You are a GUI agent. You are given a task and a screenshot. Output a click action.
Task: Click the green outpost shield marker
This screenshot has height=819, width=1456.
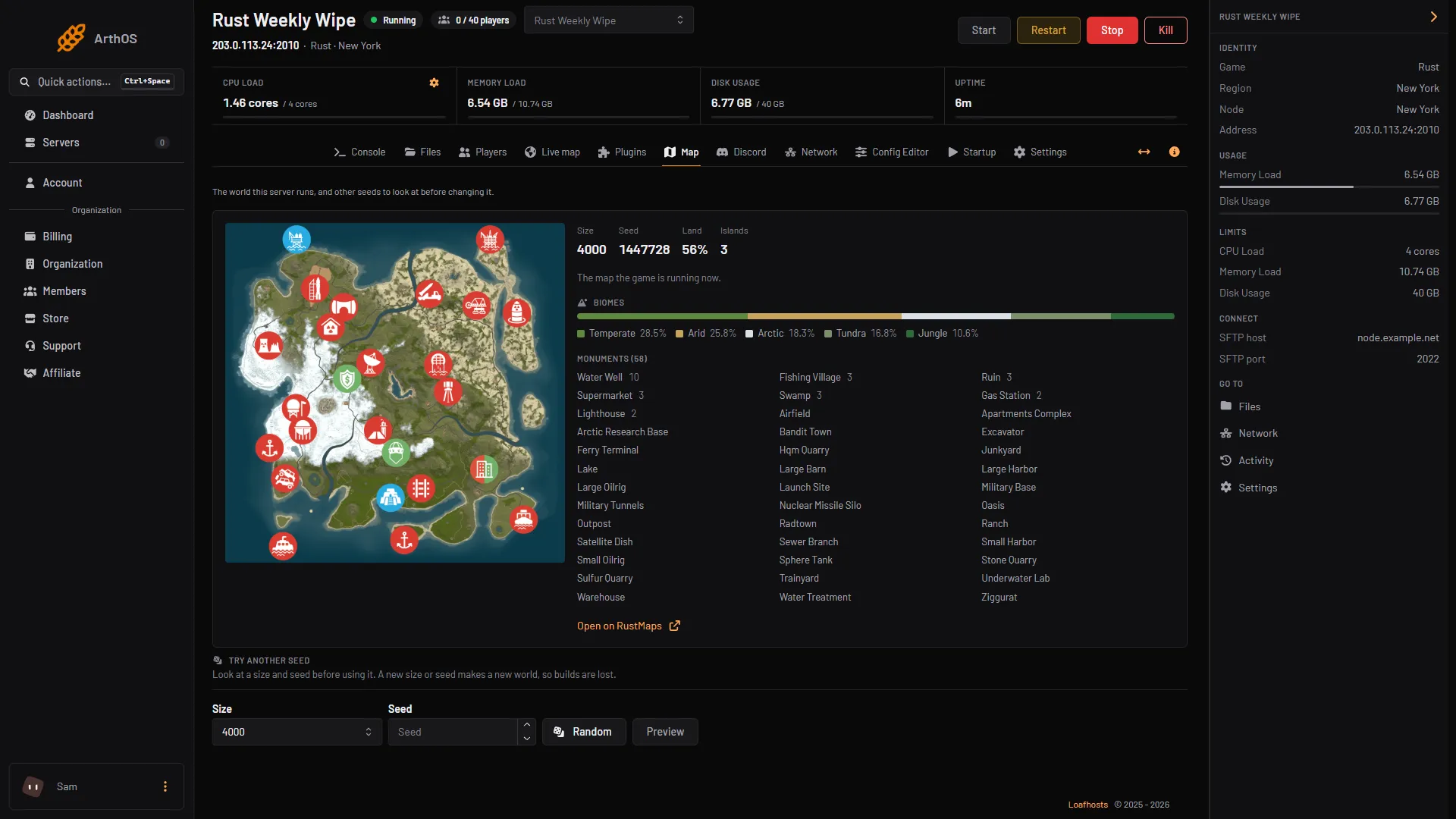pyautogui.click(x=347, y=378)
